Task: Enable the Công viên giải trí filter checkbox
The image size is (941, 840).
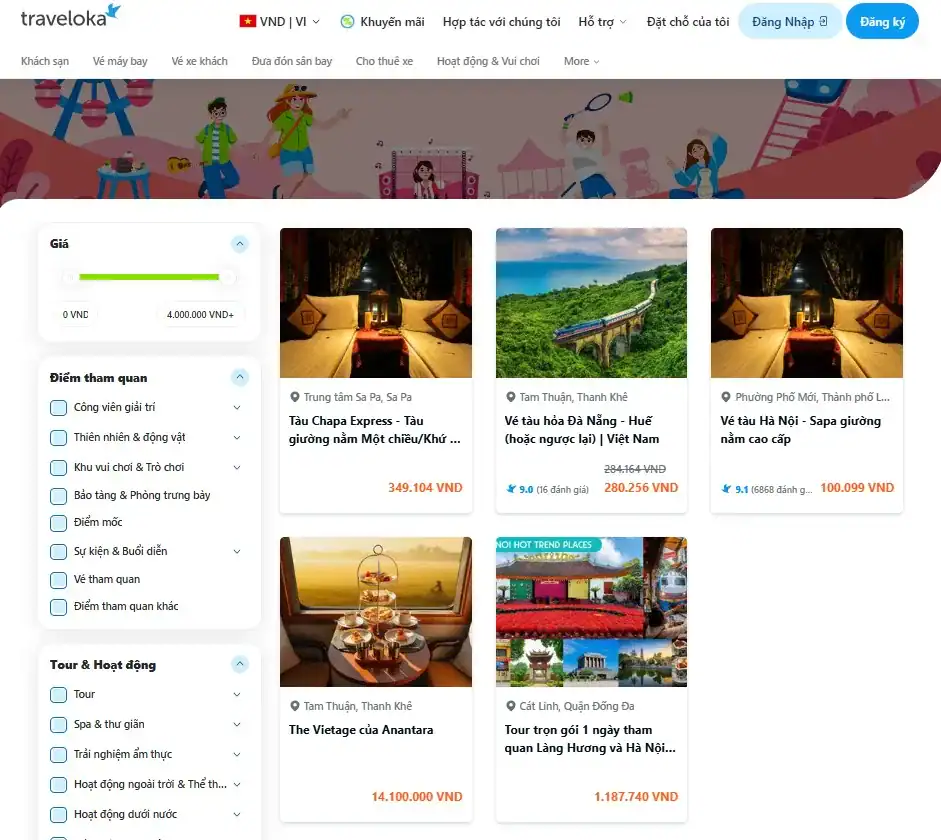Action: coord(58,408)
